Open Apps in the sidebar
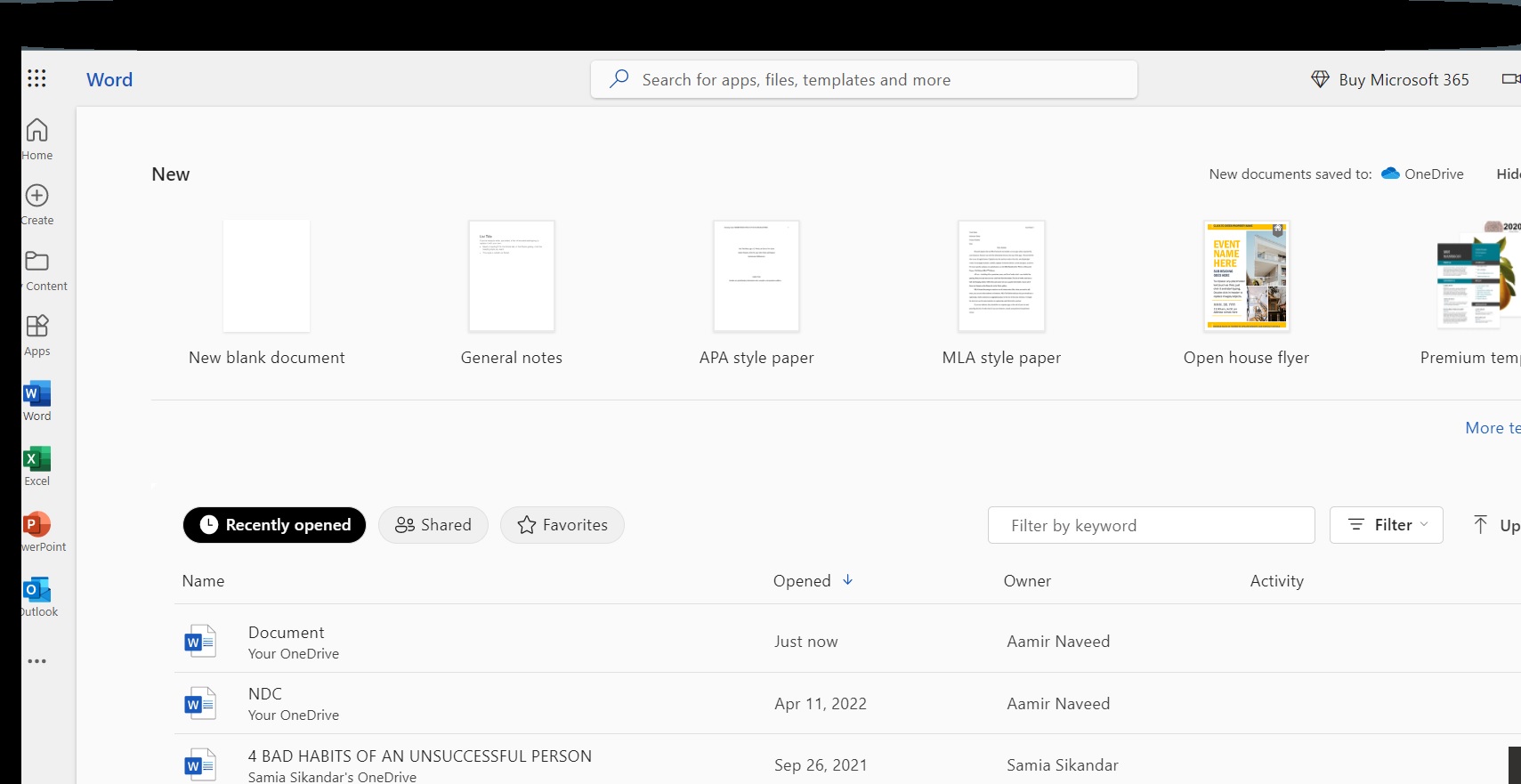Screen dimensions: 1521x784 pyautogui.click(x=36, y=335)
